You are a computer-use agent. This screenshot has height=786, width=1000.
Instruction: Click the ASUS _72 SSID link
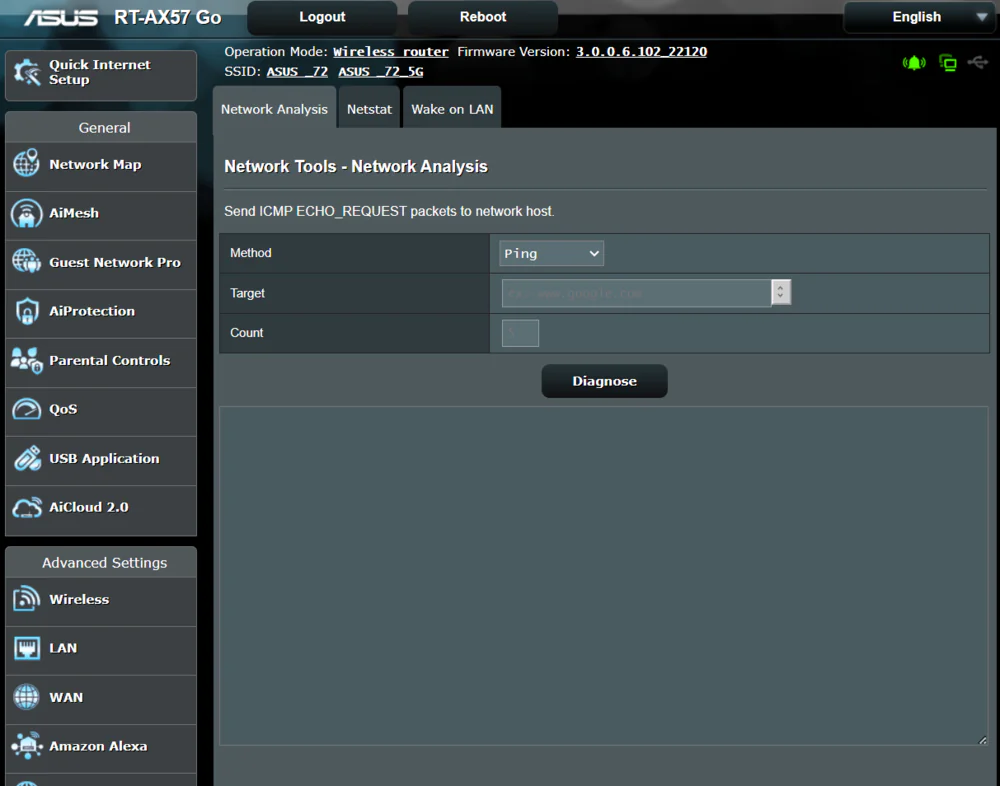[297, 71]
